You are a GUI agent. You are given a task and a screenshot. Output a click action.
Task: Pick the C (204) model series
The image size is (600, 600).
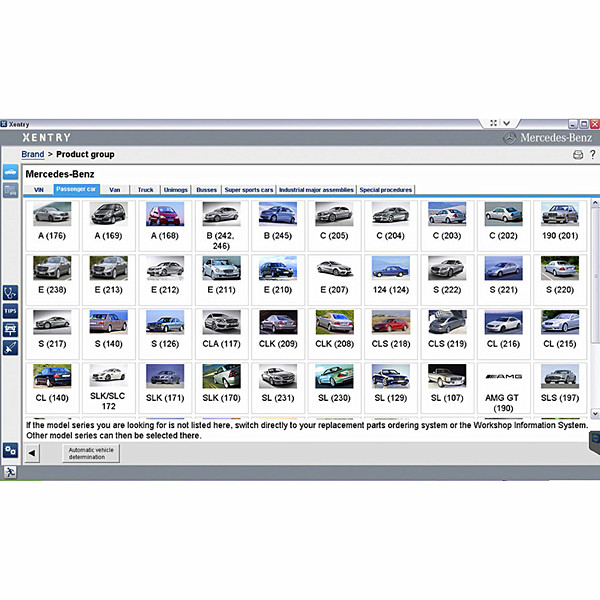391,225
